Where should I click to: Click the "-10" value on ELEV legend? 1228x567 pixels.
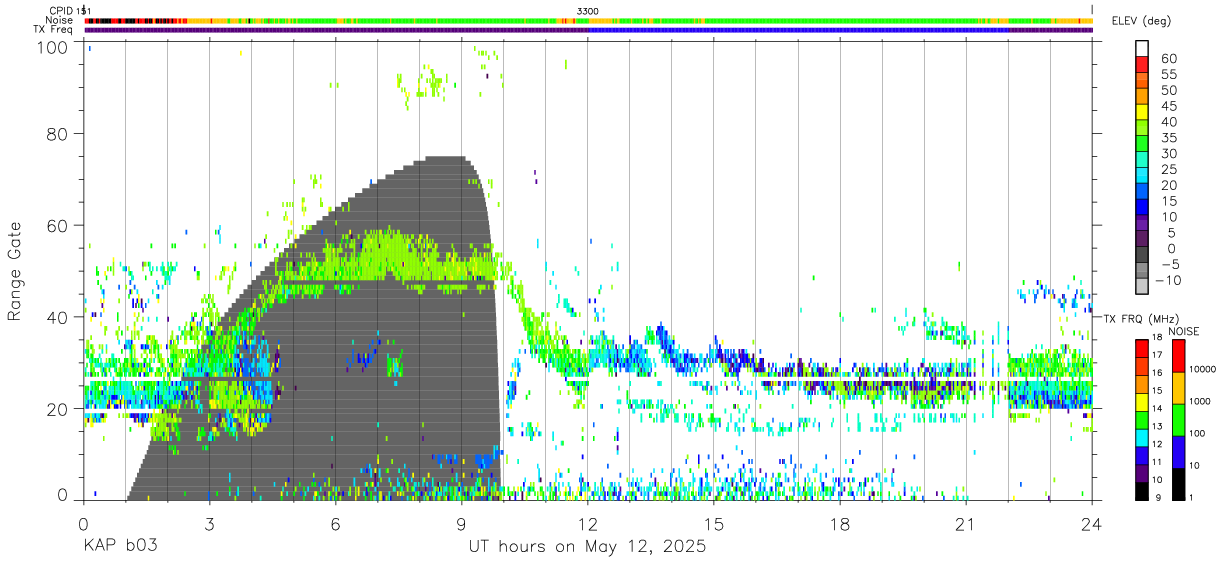[x=1168, y=281]
